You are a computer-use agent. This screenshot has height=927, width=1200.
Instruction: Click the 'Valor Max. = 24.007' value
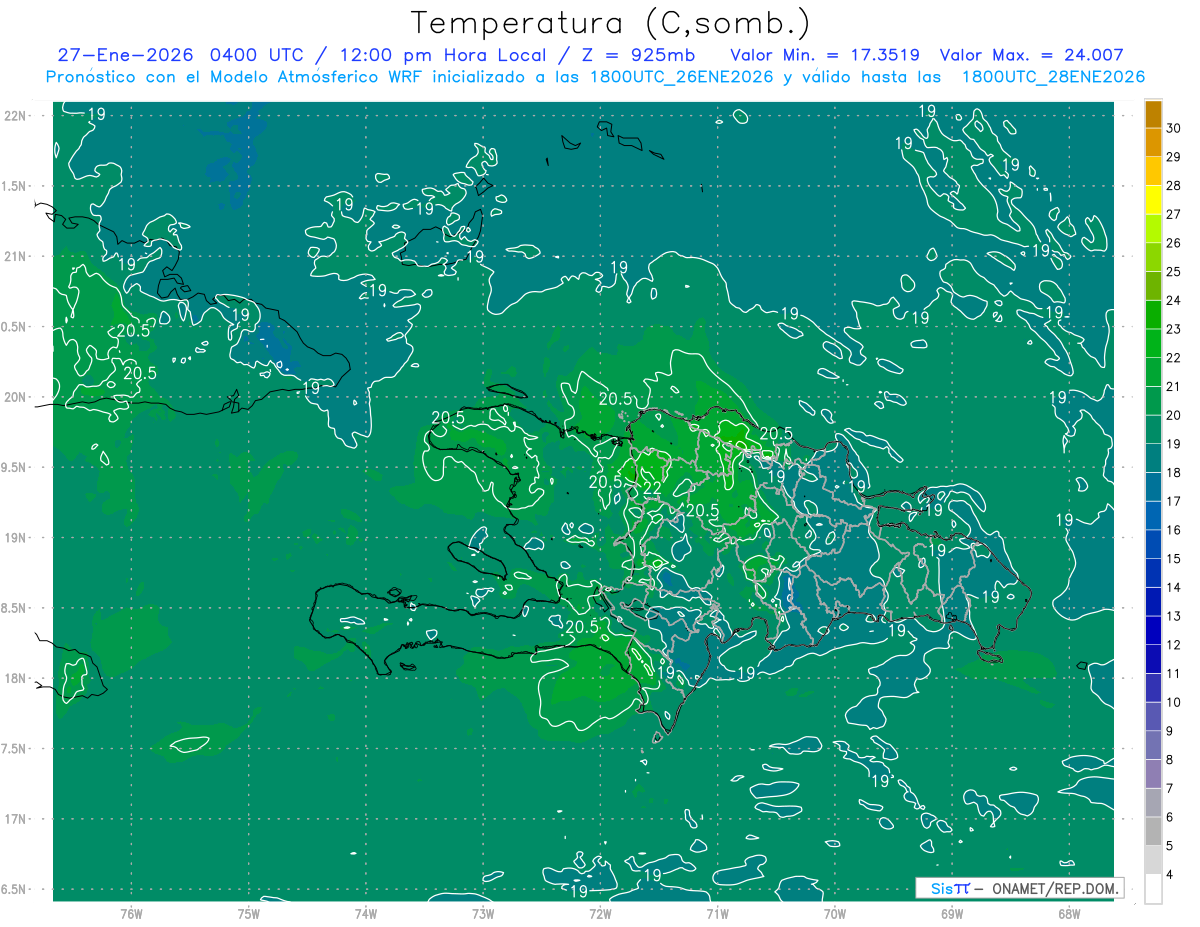point(1032,55)
